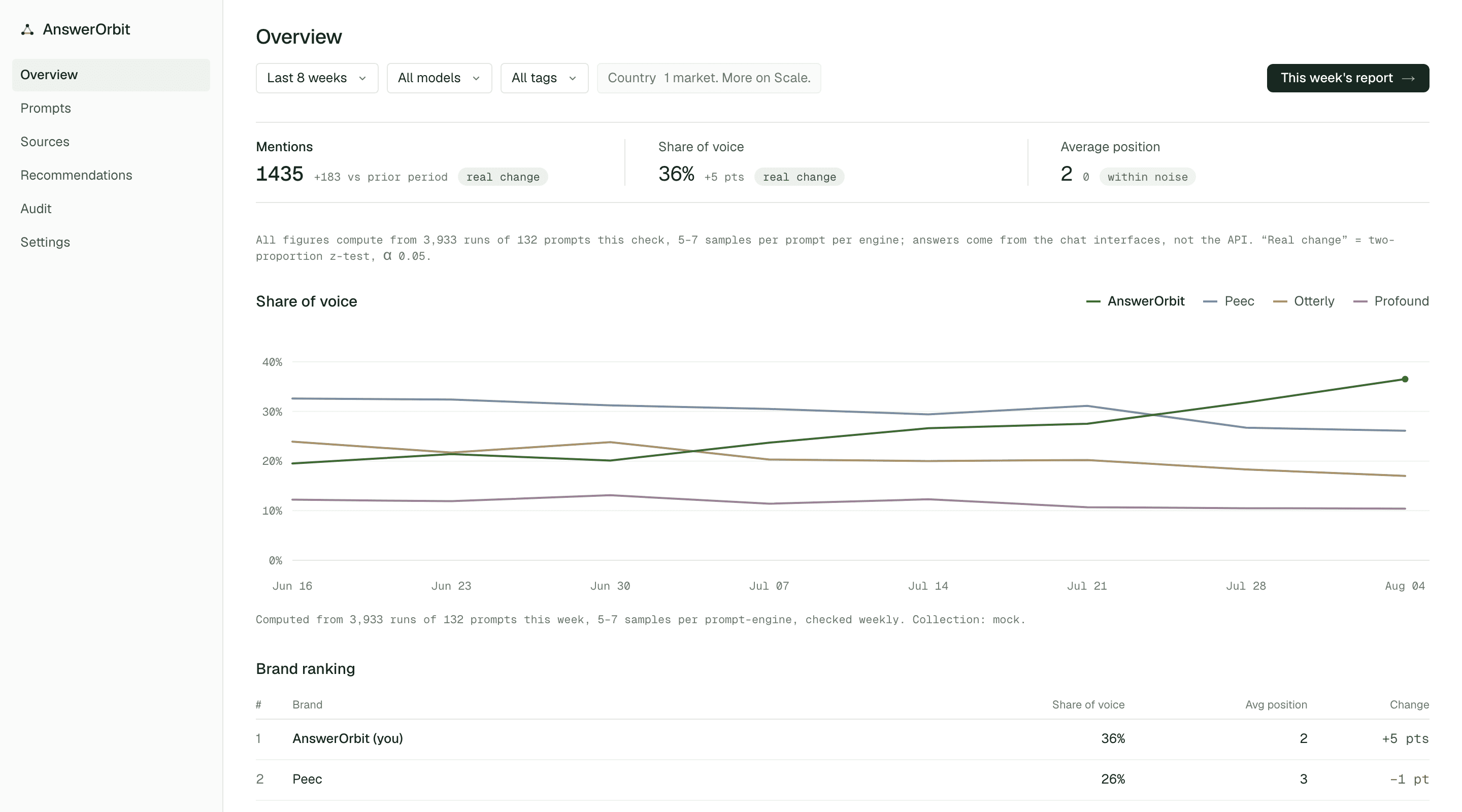1462x812 pixels.
Task: Go to Prompts in the sidebar
Action: coord(111,109)
